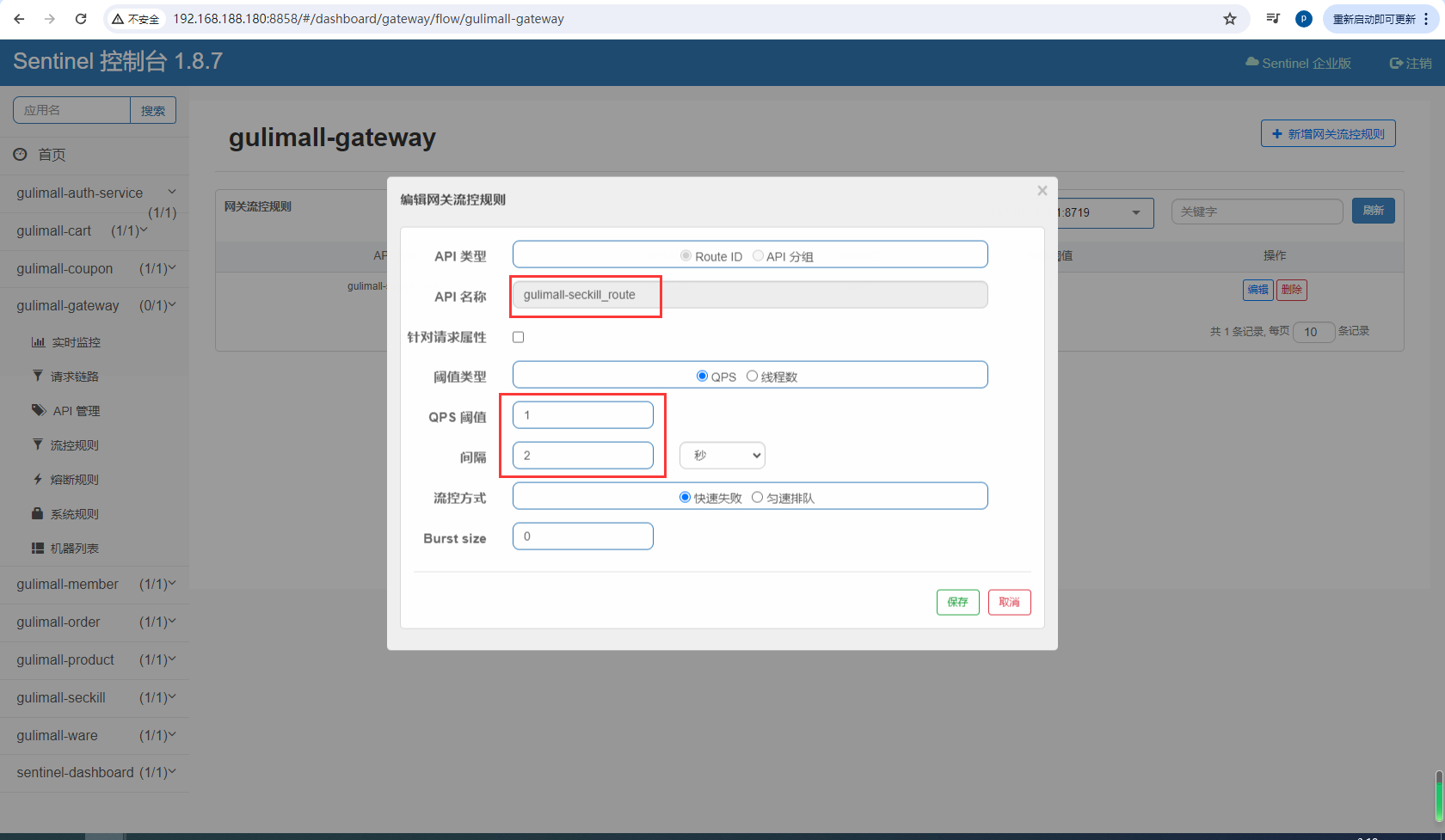Focus the QPS 阈值 input field
The height and width of the screenshot is (840, 1445).
pos(583,414)
